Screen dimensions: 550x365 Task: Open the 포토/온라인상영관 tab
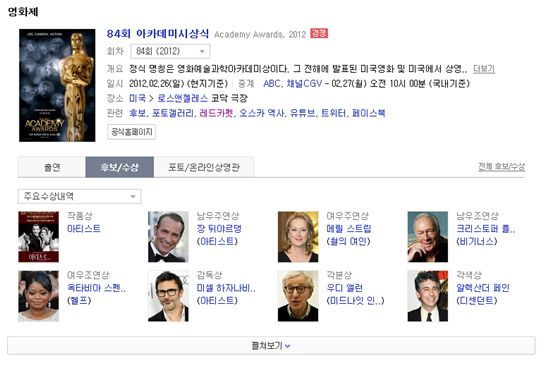[x=204, y=167]
